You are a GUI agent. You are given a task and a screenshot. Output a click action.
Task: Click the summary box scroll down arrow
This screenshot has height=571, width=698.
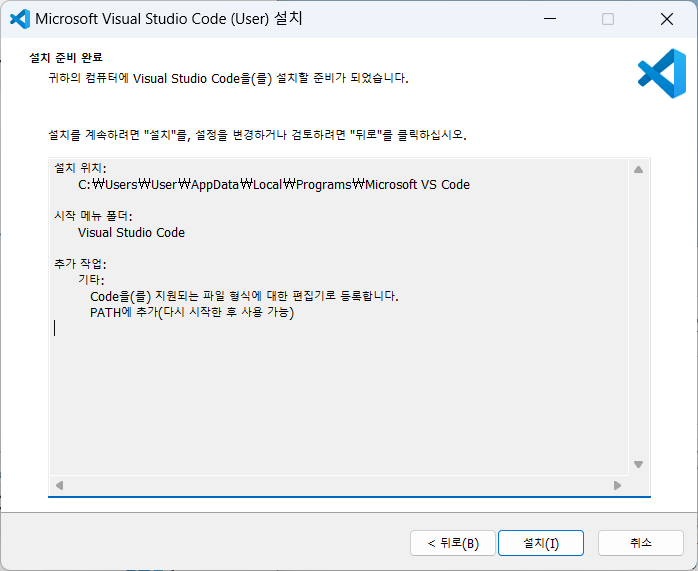tap(638, 464)
